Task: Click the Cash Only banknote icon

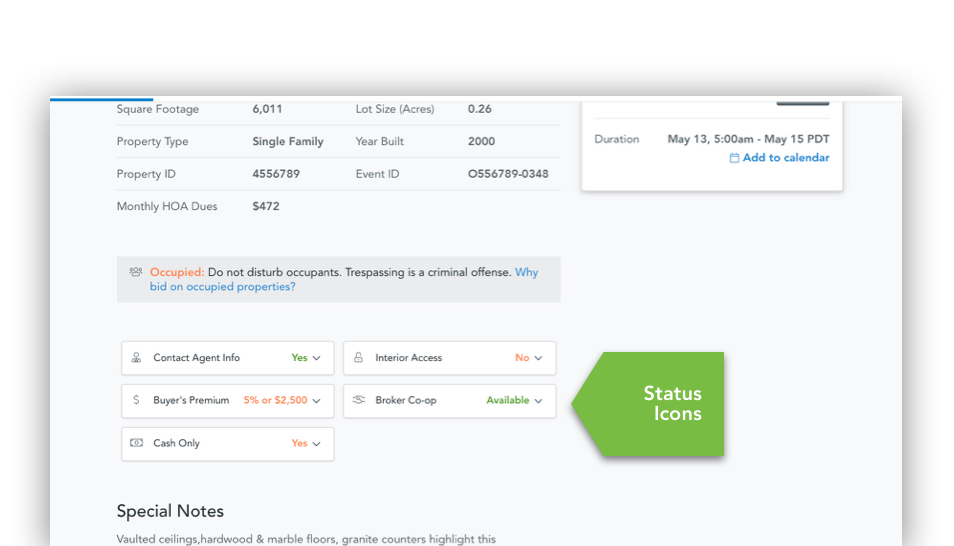Action: (137, 443)
